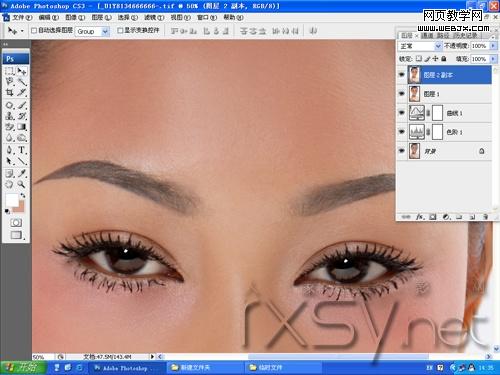This screenshot has height=375, width=500.
Task: Open the opacity slider arrow
Action: [493, 46]
